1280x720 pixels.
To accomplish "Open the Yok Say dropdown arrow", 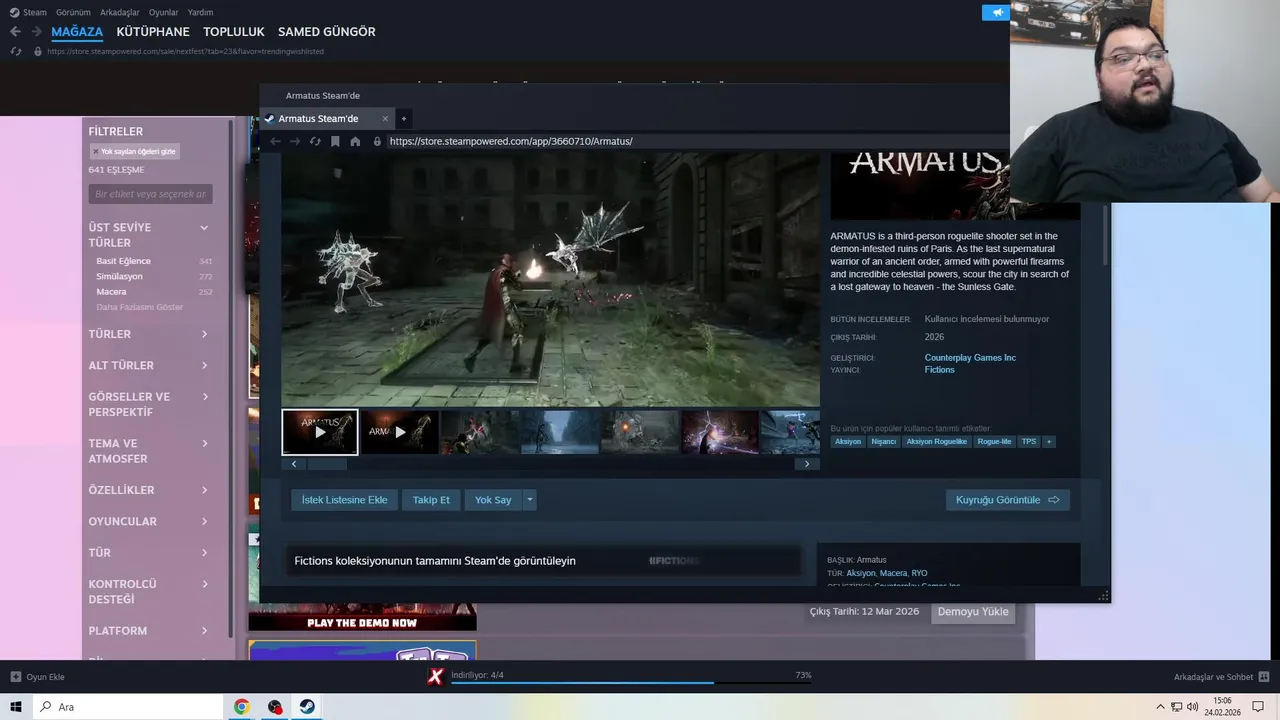I will [x=530, y=500].
